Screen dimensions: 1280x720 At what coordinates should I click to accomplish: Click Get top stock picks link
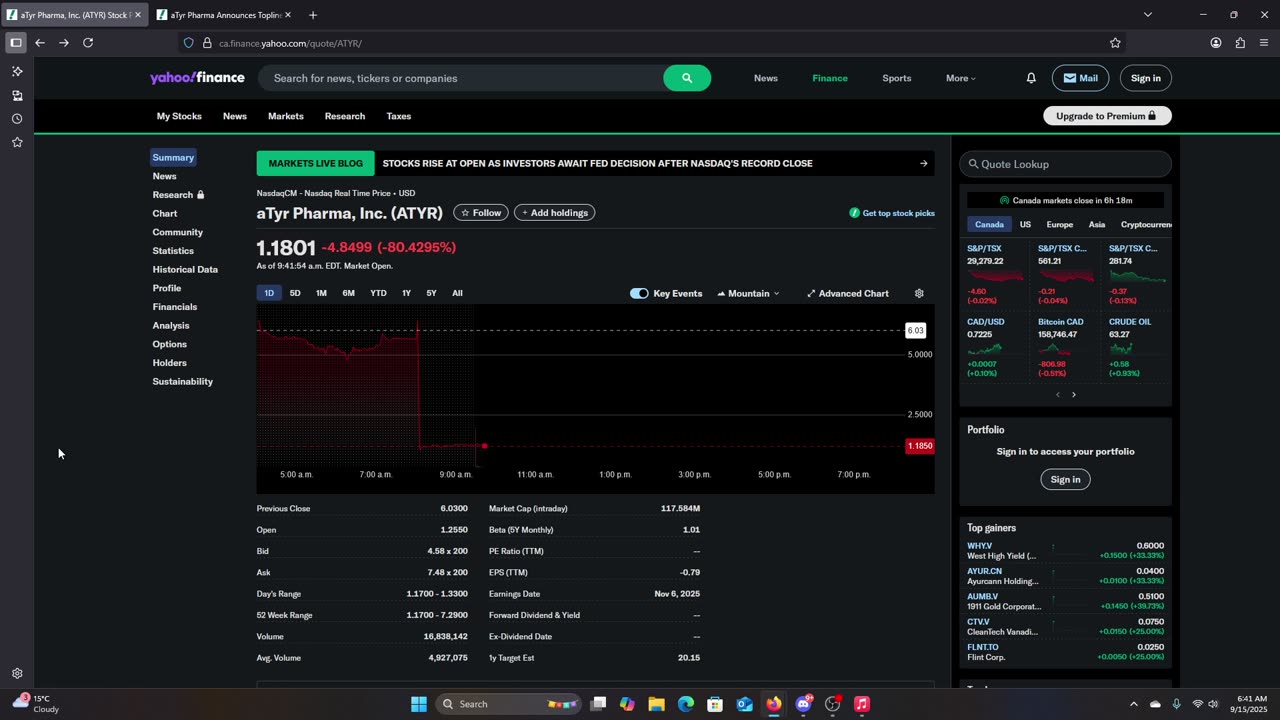(892, 213)
